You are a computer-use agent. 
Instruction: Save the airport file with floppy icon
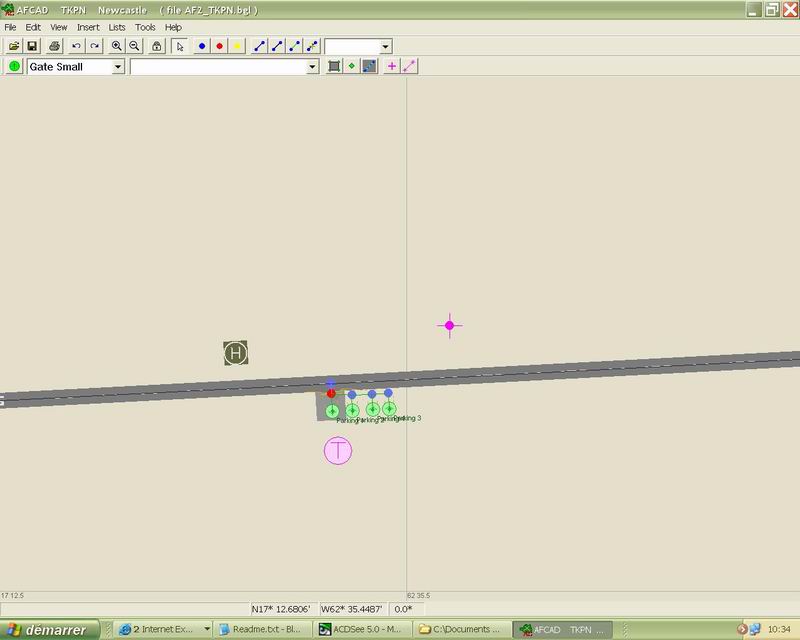[x=32, y=46]
